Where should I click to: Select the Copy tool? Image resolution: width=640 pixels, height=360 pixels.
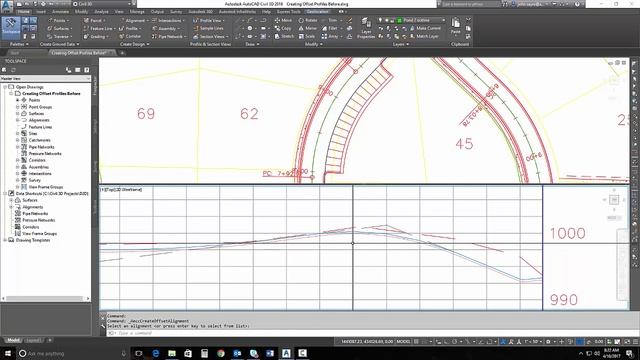click(x=283, y=29)
